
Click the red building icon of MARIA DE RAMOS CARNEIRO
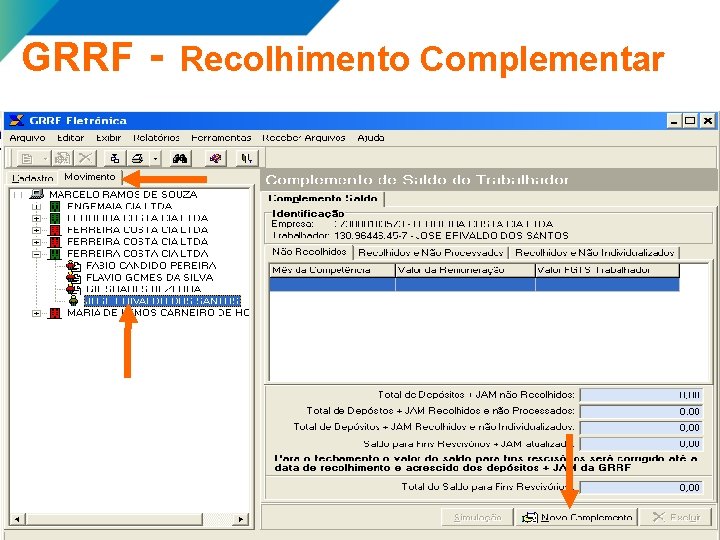click(x=55, y=313)
